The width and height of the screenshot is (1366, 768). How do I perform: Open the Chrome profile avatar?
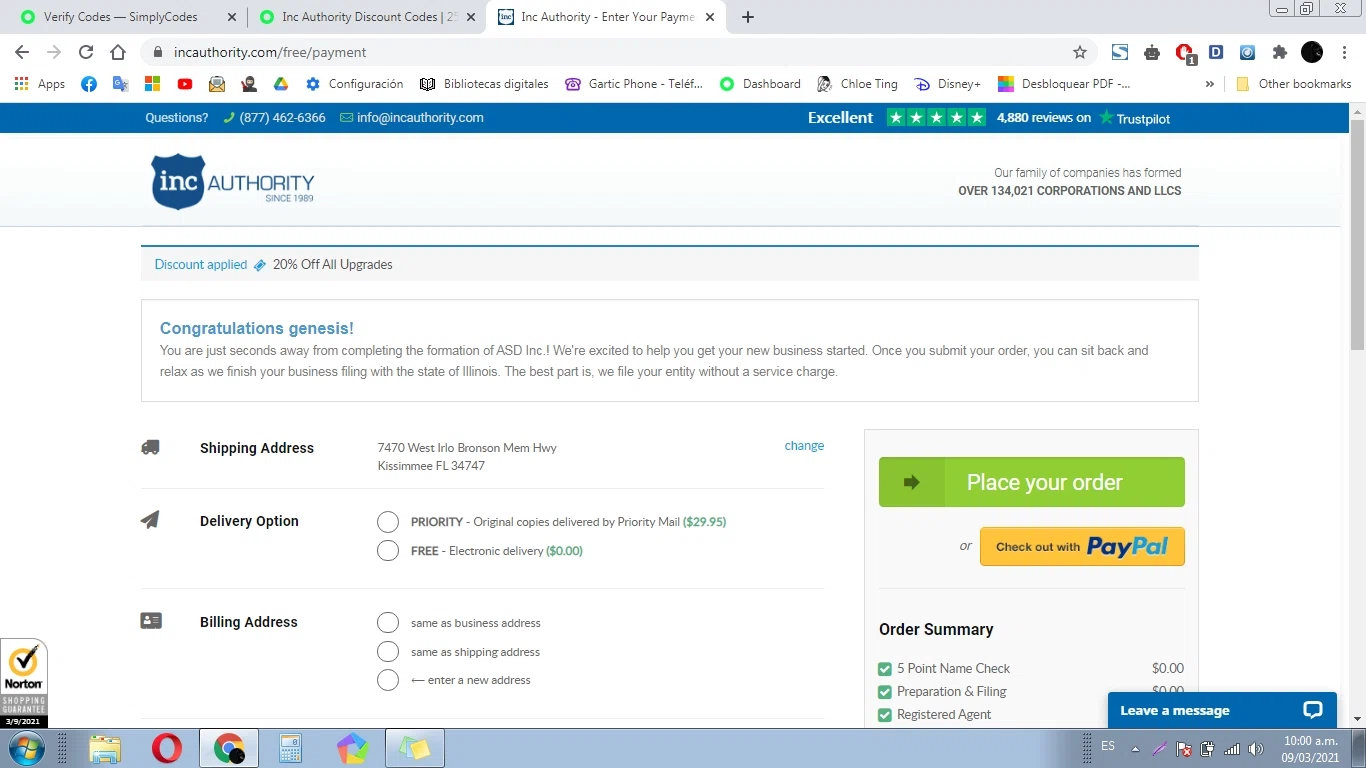(x=1312, y=52)
